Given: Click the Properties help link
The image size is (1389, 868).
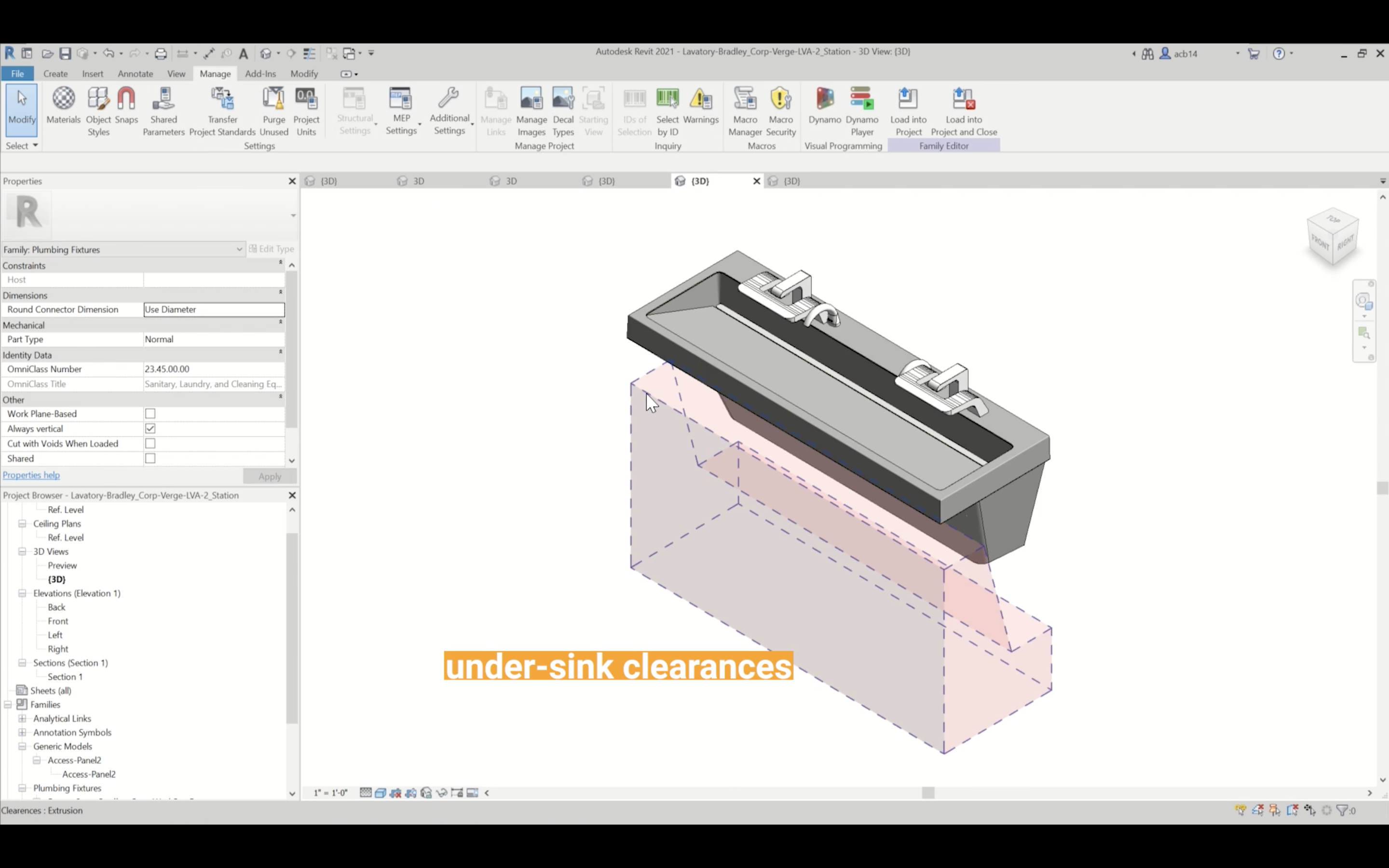Looking at the screenshot, I should click(x=31, y=475).
